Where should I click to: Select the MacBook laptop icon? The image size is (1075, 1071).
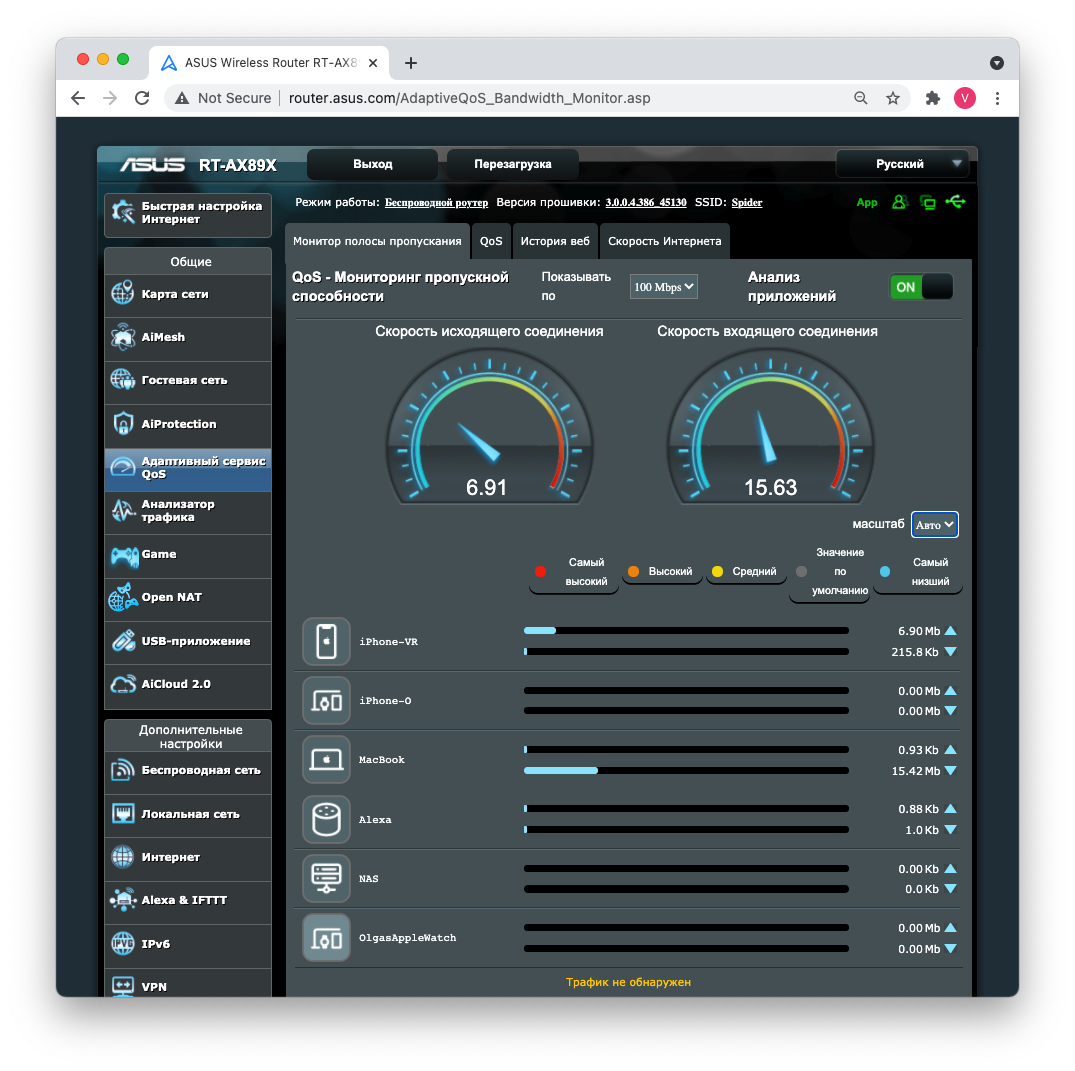click(326, 760)
